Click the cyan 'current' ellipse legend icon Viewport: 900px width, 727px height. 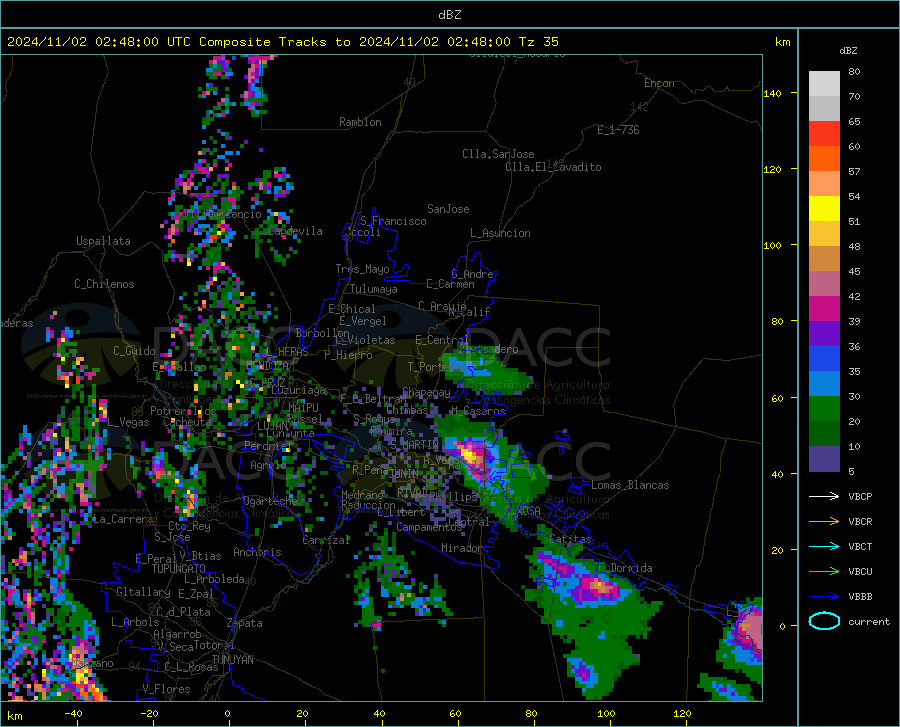(x=824, y=621)
